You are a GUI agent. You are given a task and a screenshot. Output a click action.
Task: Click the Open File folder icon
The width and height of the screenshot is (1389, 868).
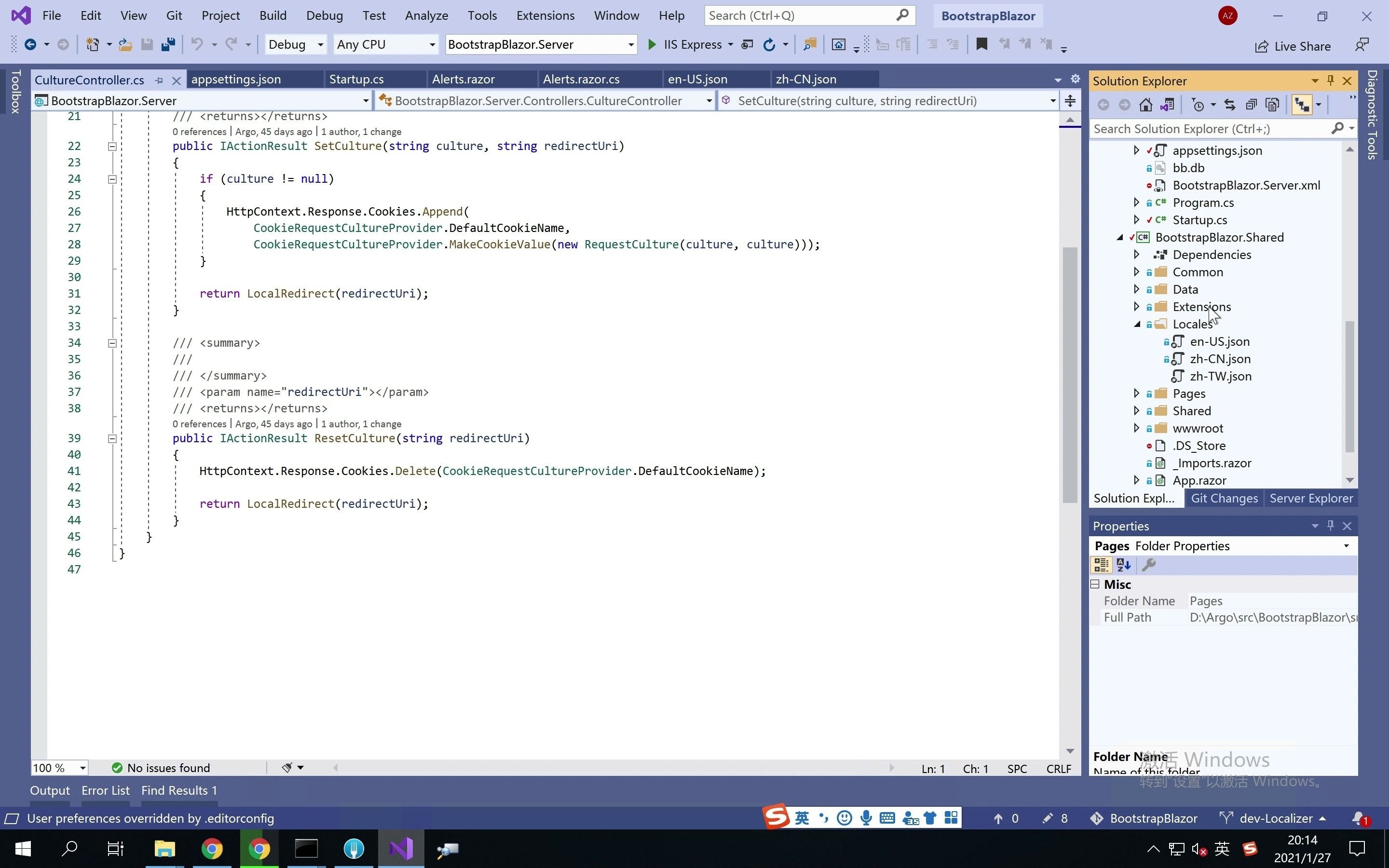click(x=125, y=44)
